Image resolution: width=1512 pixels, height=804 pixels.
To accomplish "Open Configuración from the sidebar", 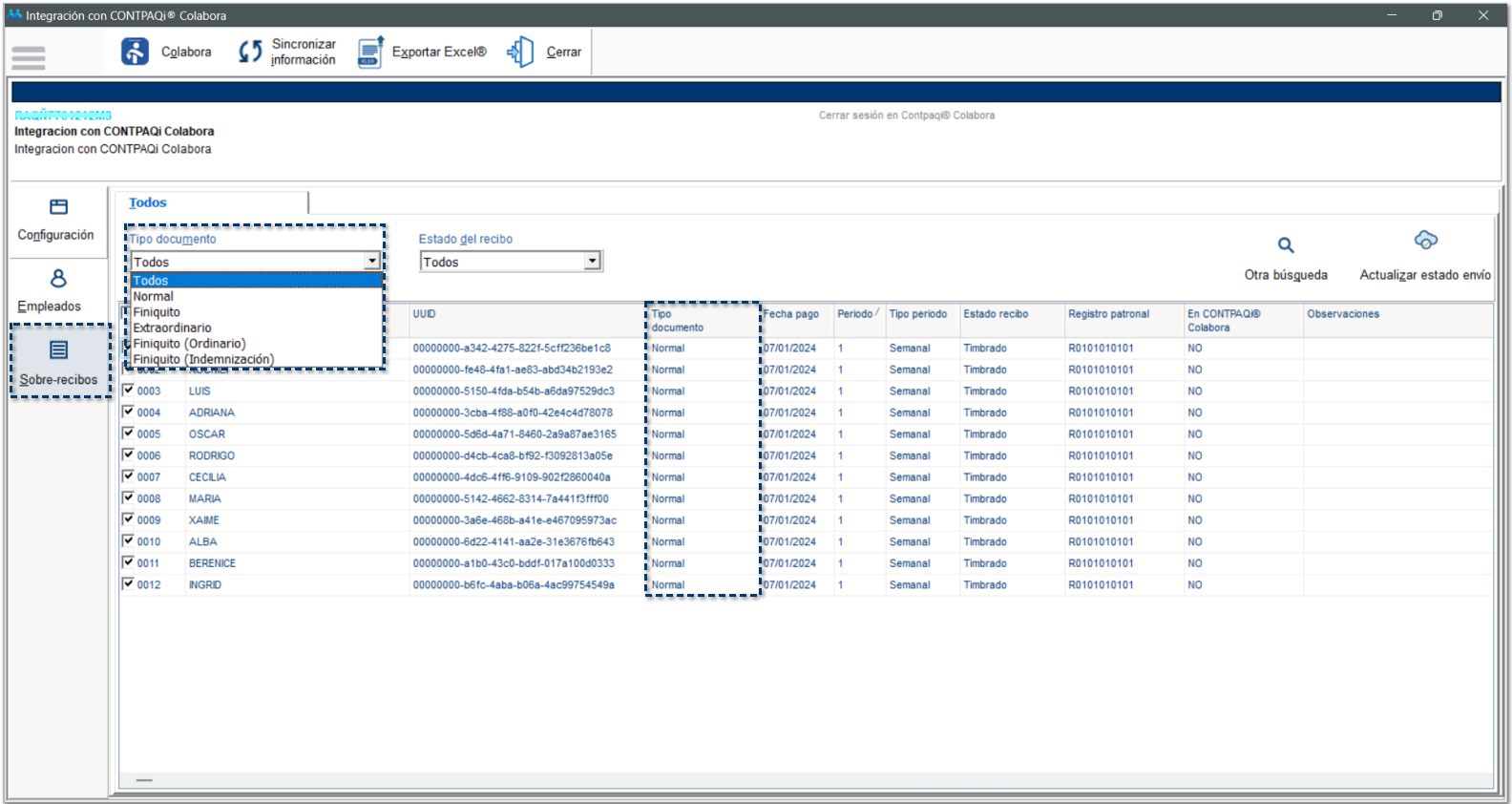I will pos(57,220).
